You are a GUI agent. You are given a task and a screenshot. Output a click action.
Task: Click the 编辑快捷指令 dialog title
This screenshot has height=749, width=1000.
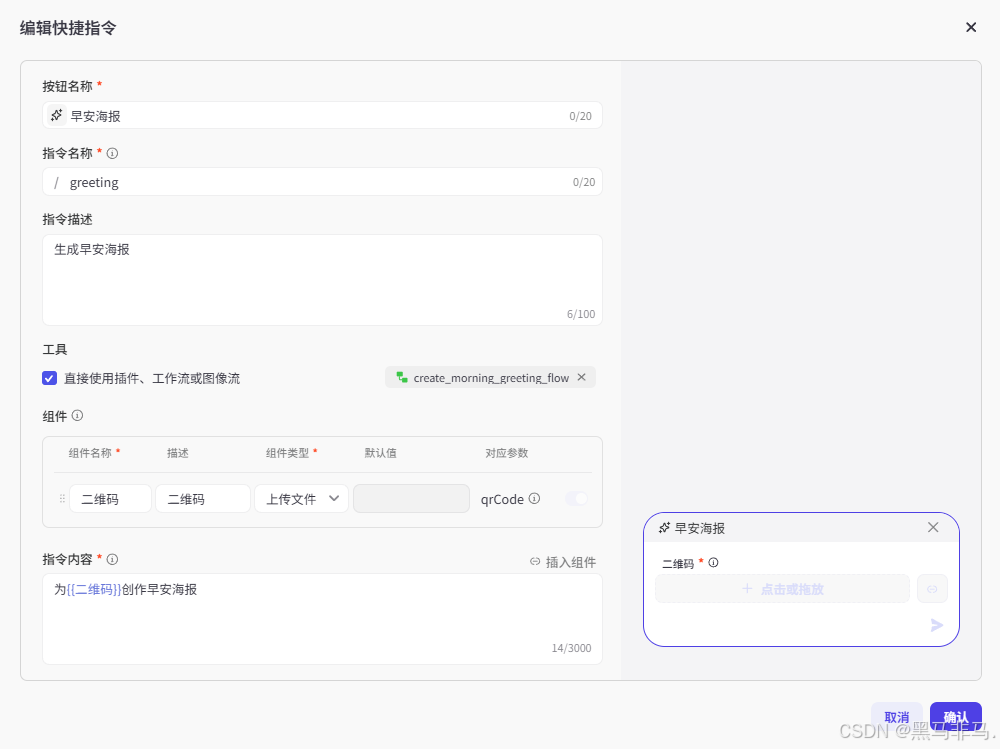click(68, 27)
